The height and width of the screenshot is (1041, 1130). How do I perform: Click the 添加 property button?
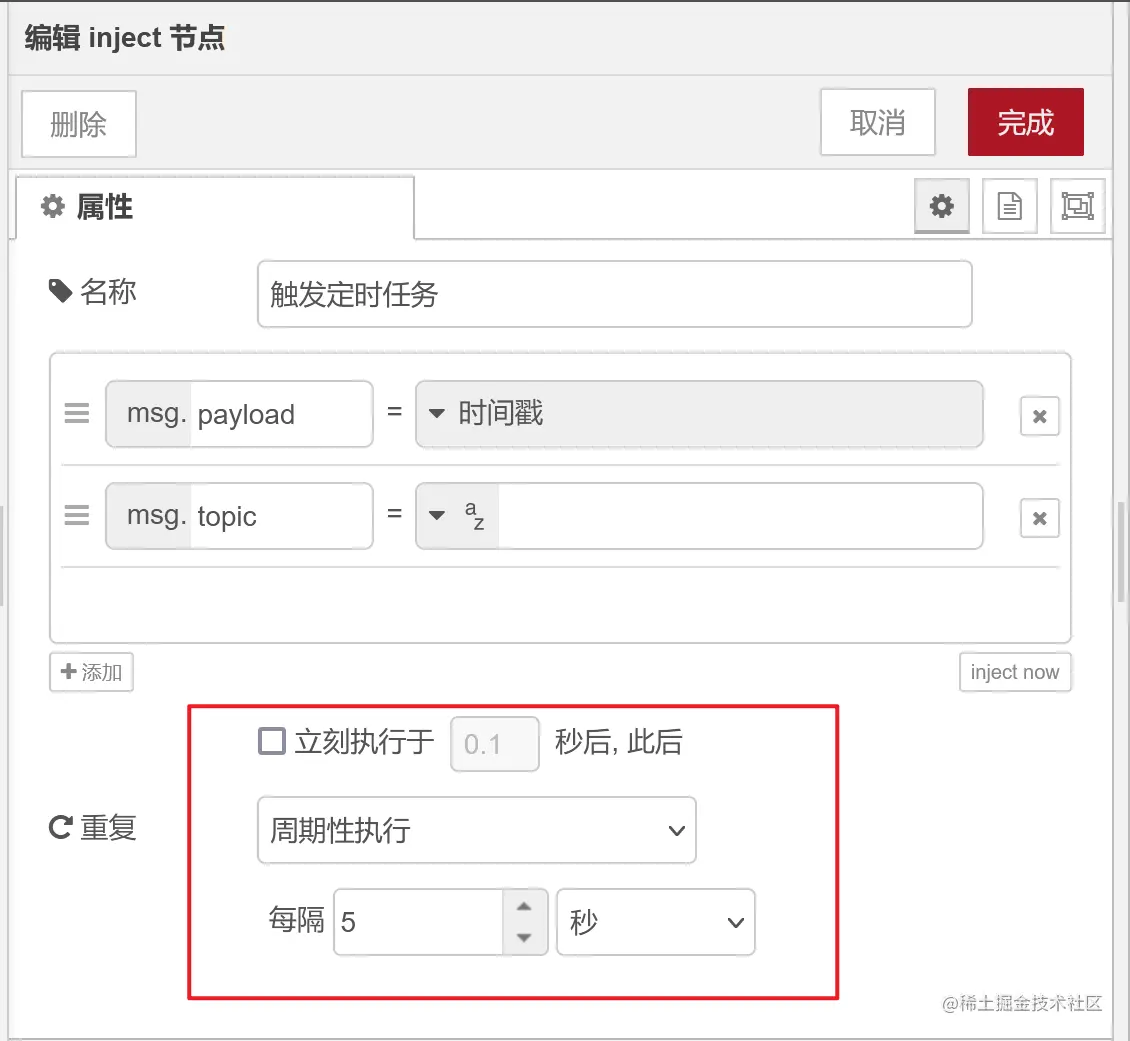pyautogui.click(x=92, y=672)
